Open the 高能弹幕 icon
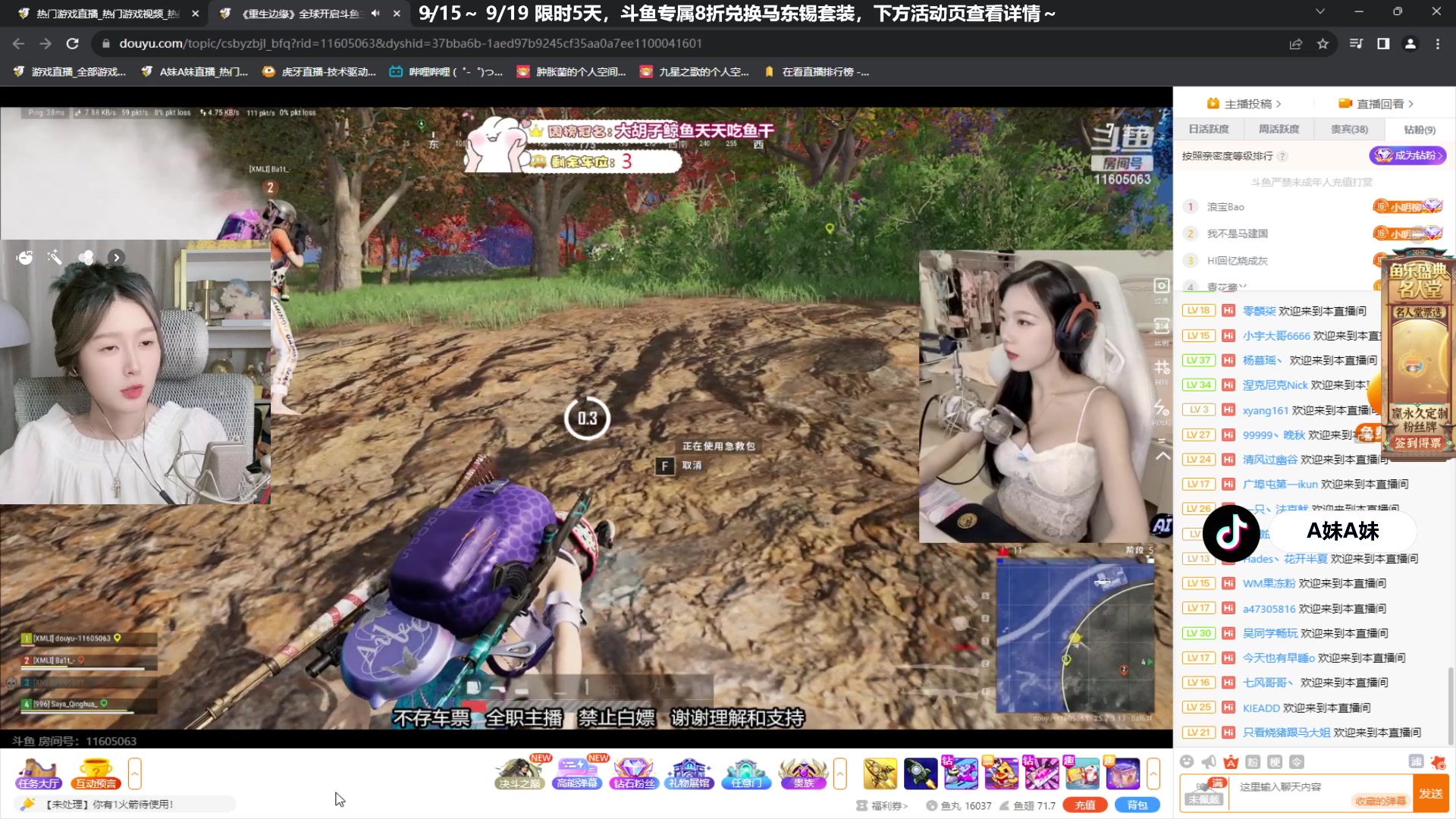 pos(577,773)
